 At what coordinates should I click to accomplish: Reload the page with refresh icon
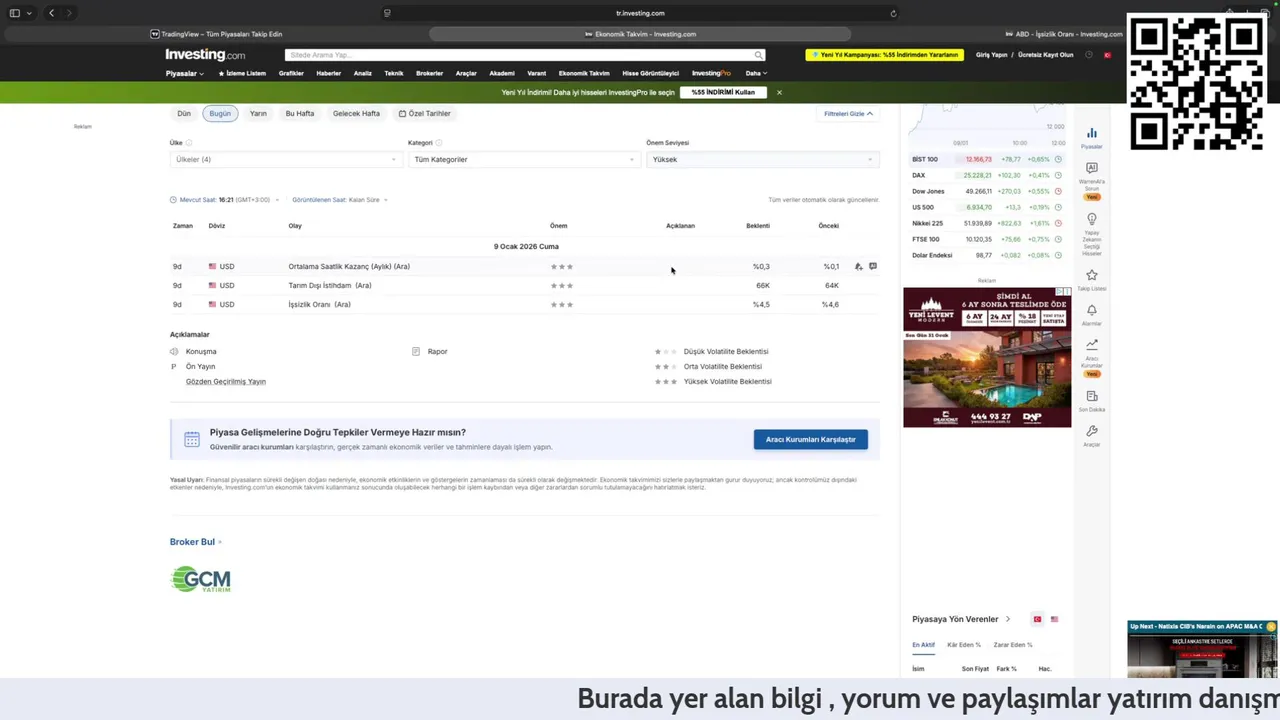pyautogui.click(x=893, y=13)
